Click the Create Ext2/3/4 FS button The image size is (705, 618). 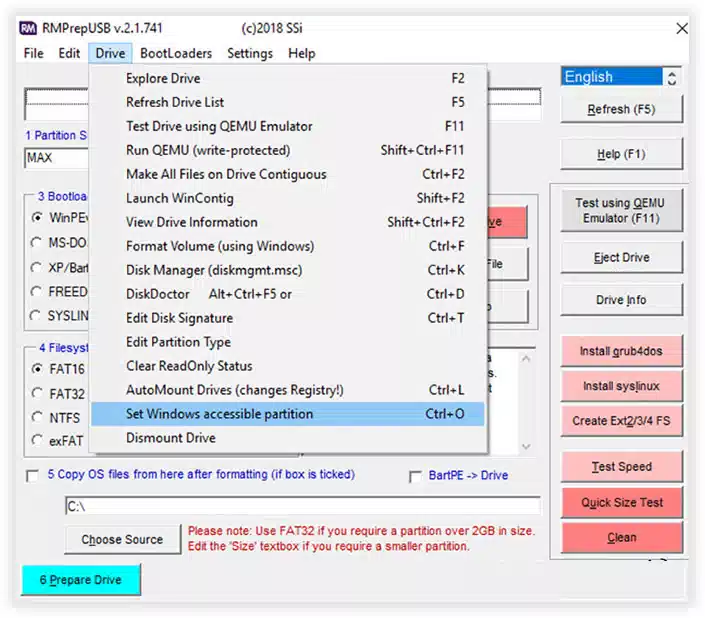coord(621,421)
